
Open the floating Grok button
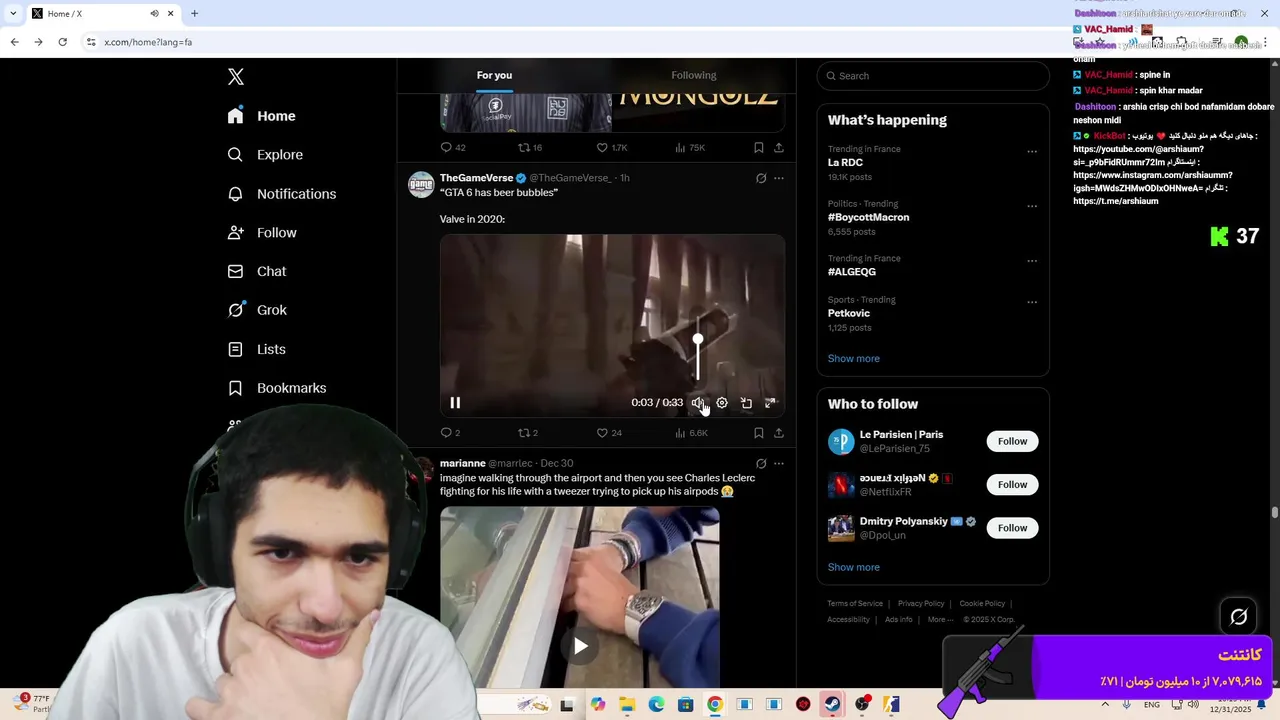1239,617
